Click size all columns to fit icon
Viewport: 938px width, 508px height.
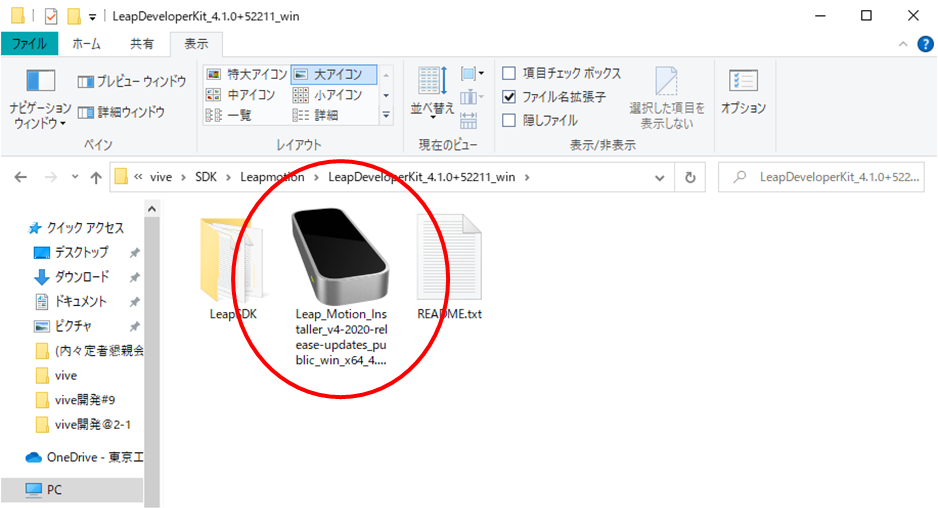[x=468, y=120]
